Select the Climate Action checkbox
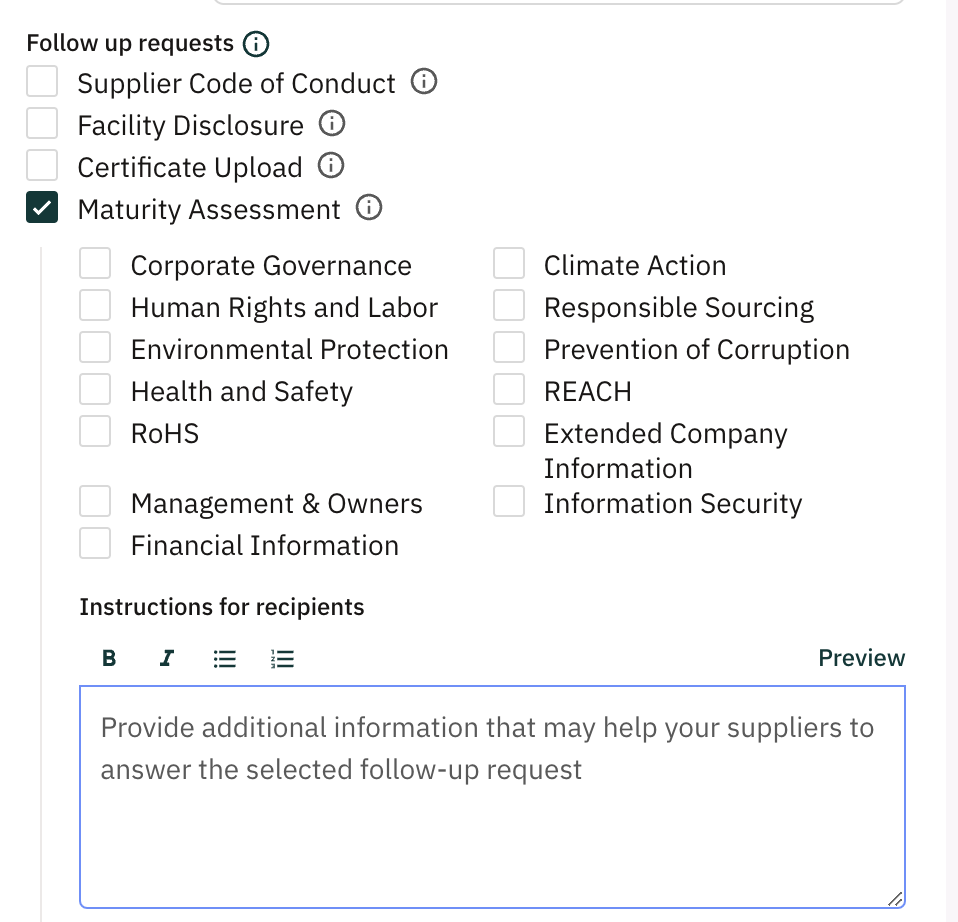The height and width of the screenshot is (922, 958). [509, 263]
